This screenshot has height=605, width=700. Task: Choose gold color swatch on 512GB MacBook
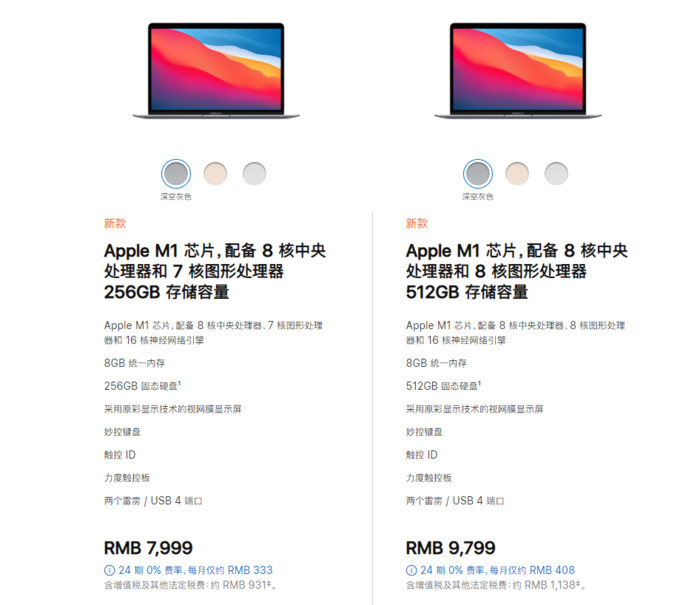(x=517, y=174)
